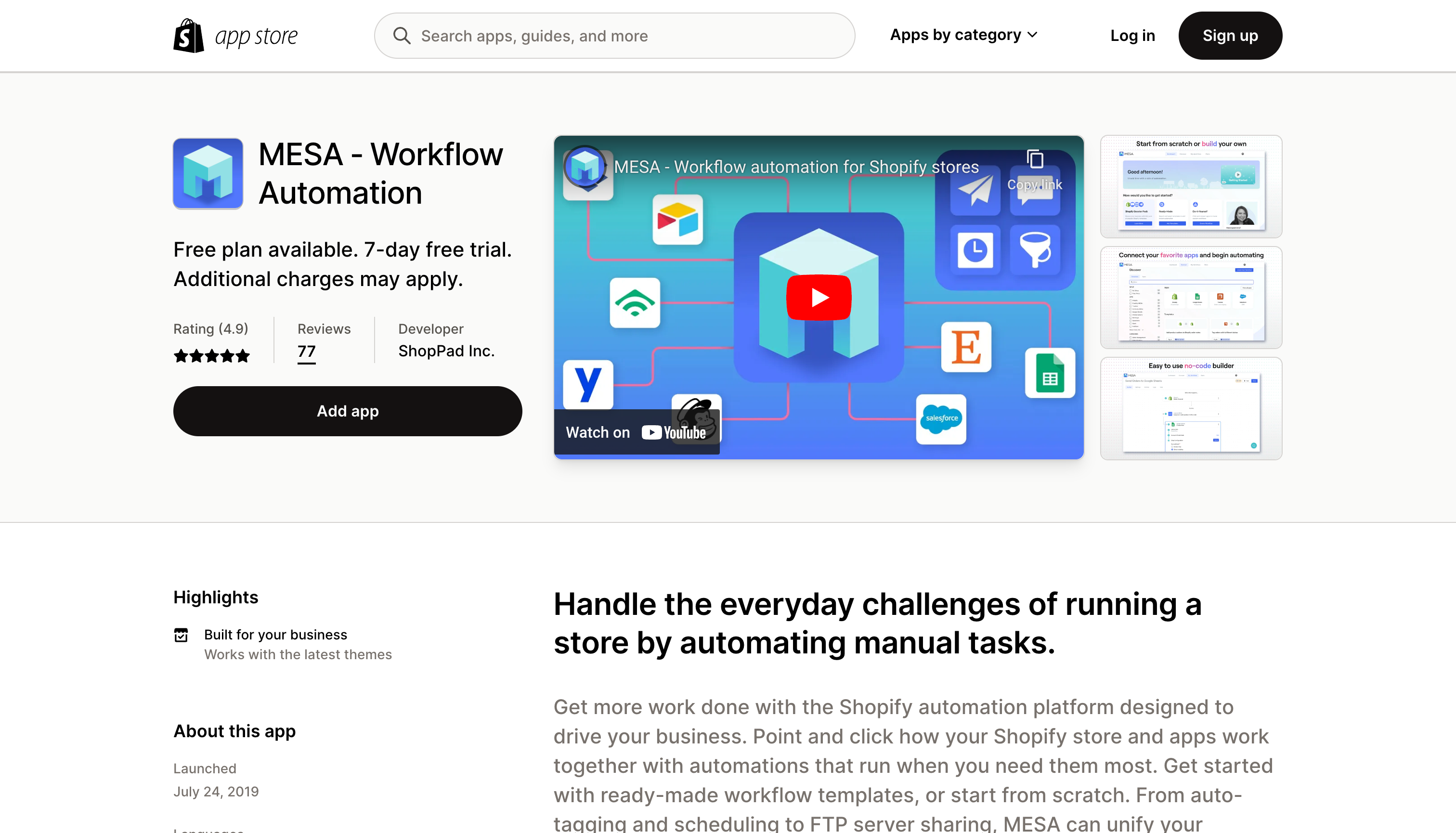Click the ShopPad Inc. developer name
The height and width of the screenshot is (833, 1456).
446,350
